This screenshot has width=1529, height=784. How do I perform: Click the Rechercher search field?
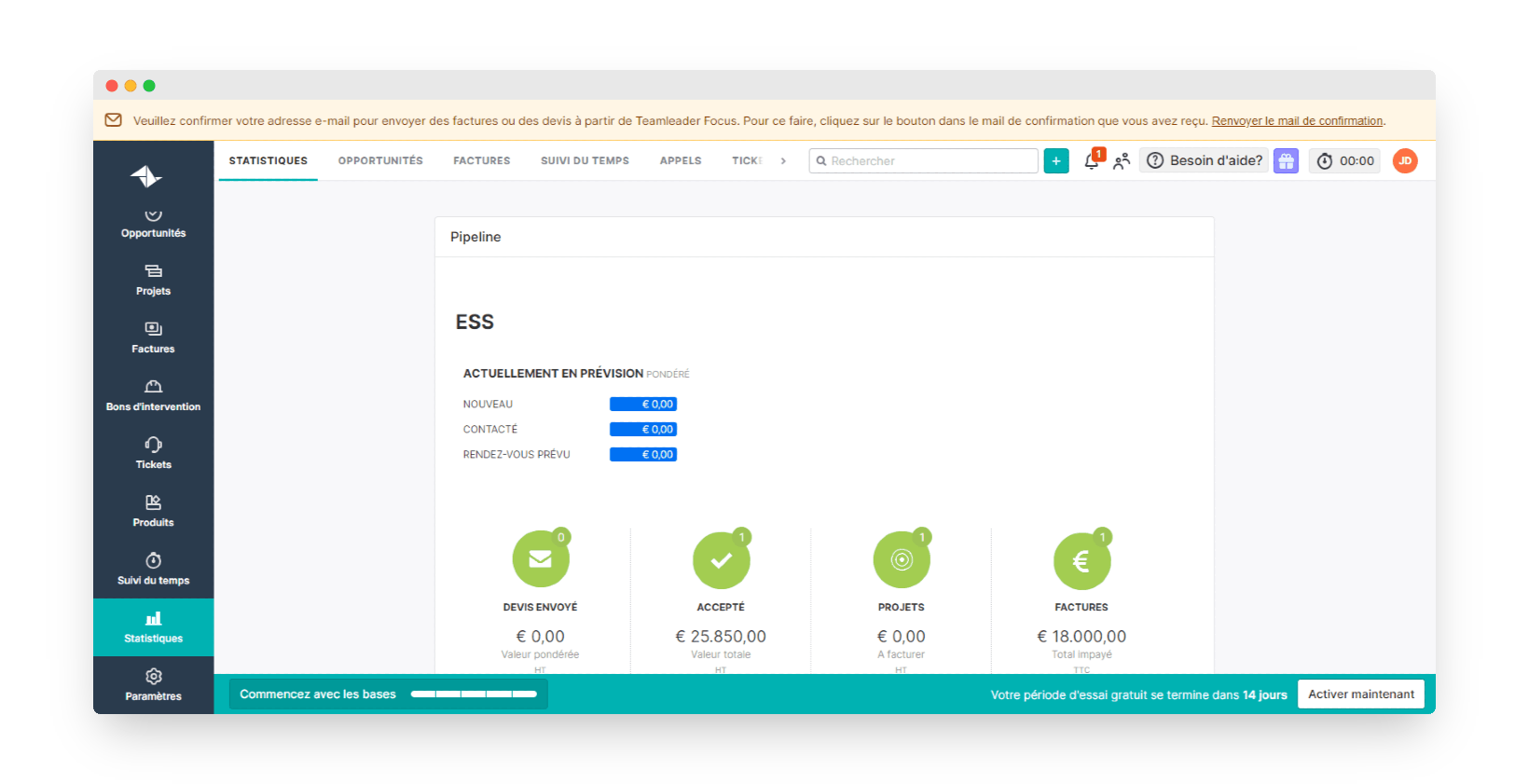pyautogui.click(x=924, y=160)
